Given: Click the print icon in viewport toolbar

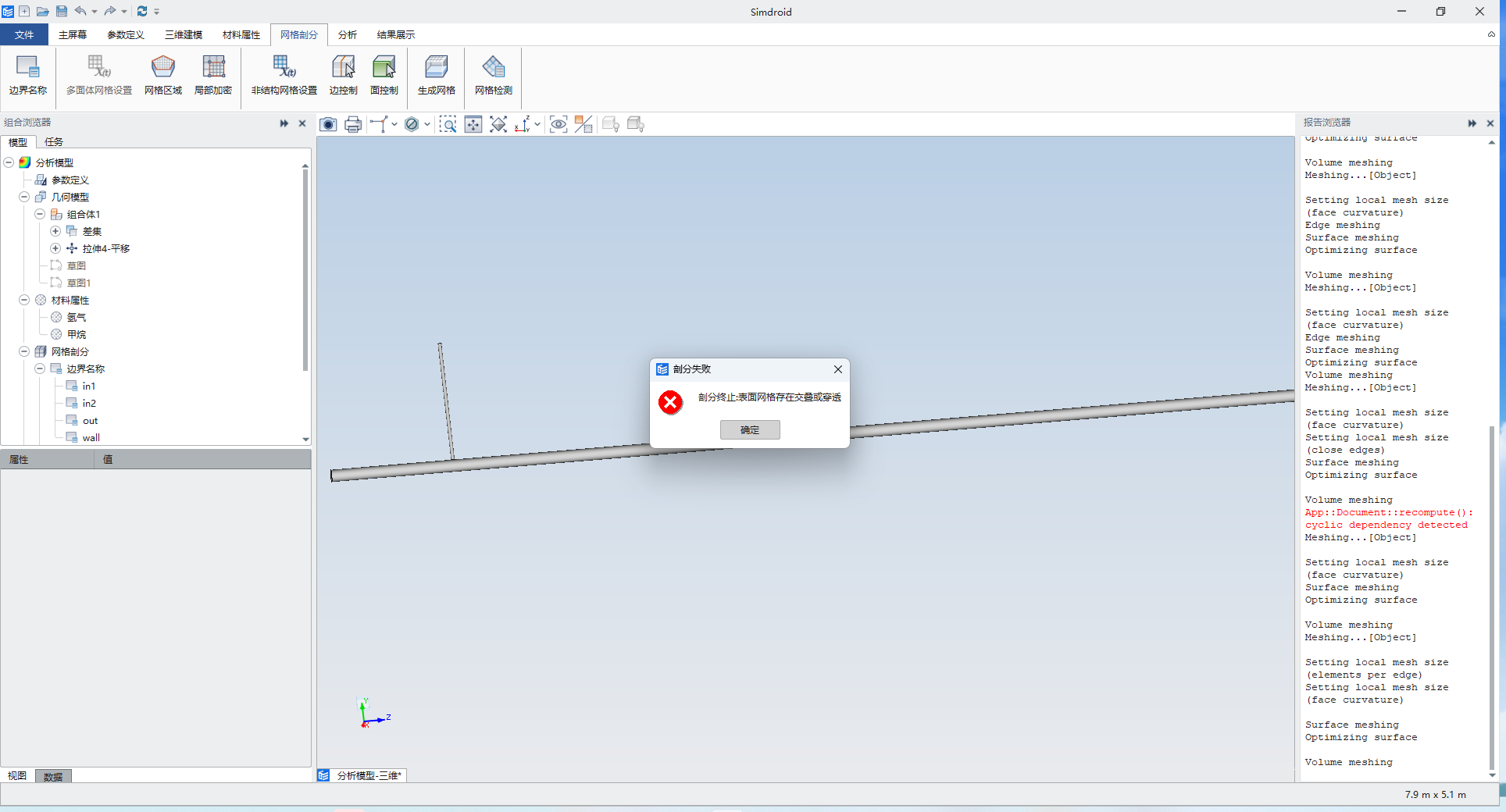Looking at the screenshot, I should click(x=353, y=124).
